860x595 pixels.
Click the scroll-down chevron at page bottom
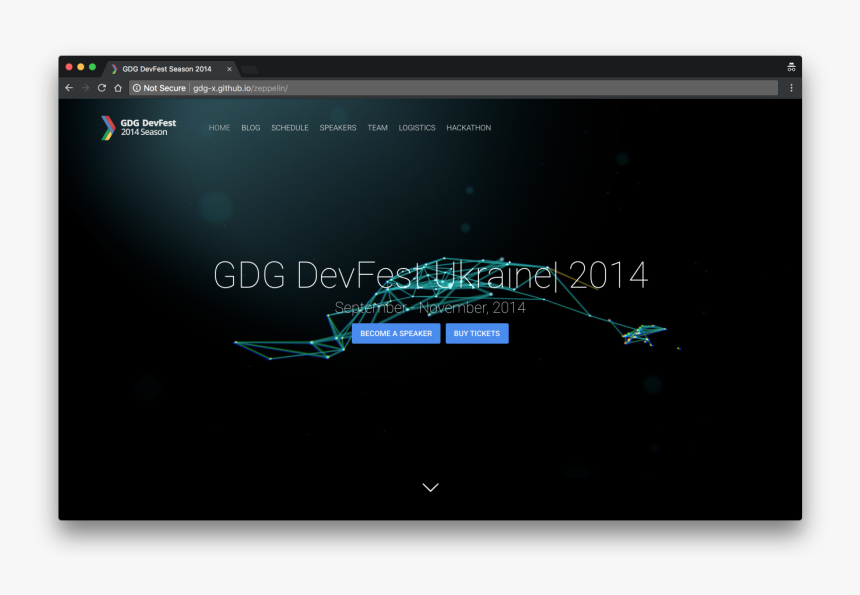point(431,488)
